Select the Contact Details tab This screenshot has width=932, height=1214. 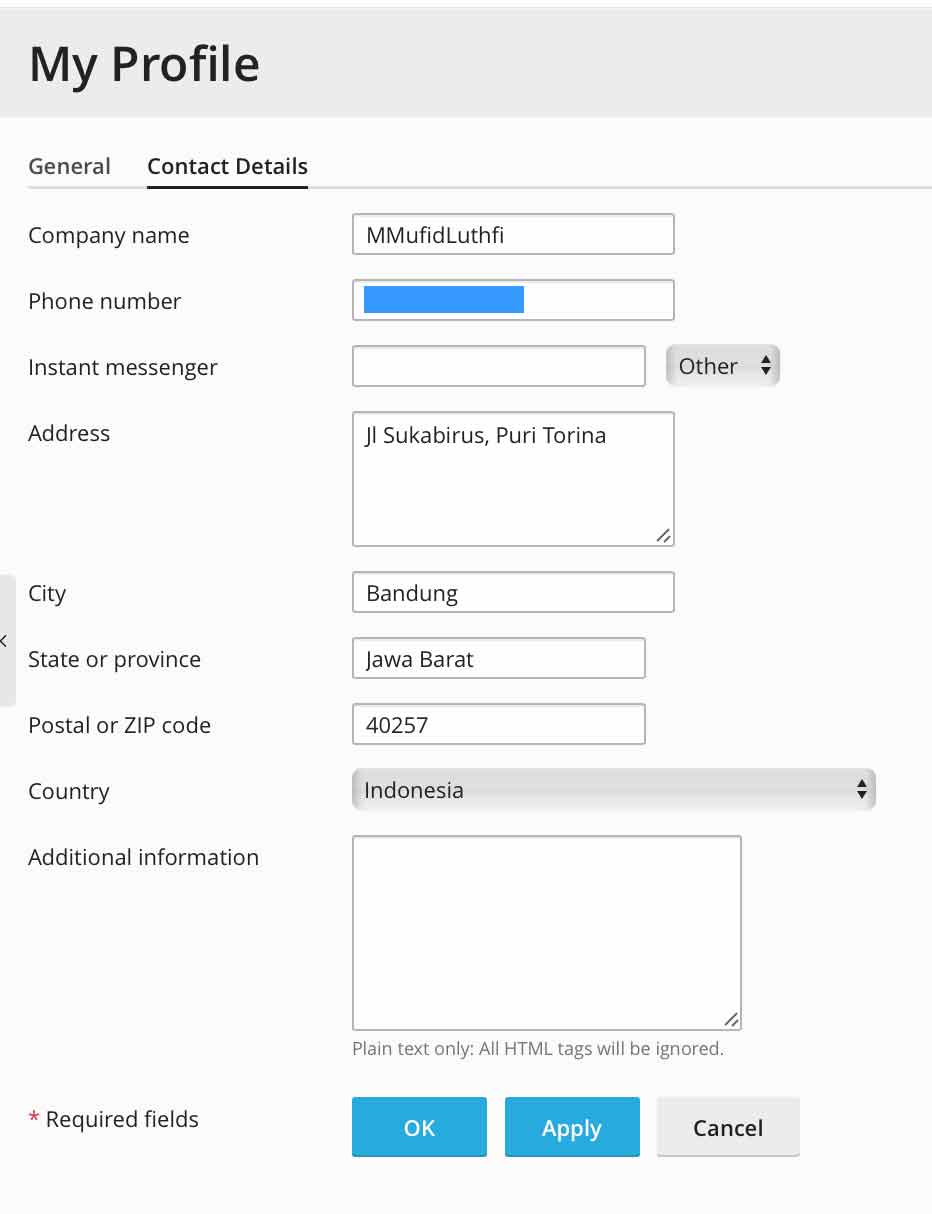point(227,166)
